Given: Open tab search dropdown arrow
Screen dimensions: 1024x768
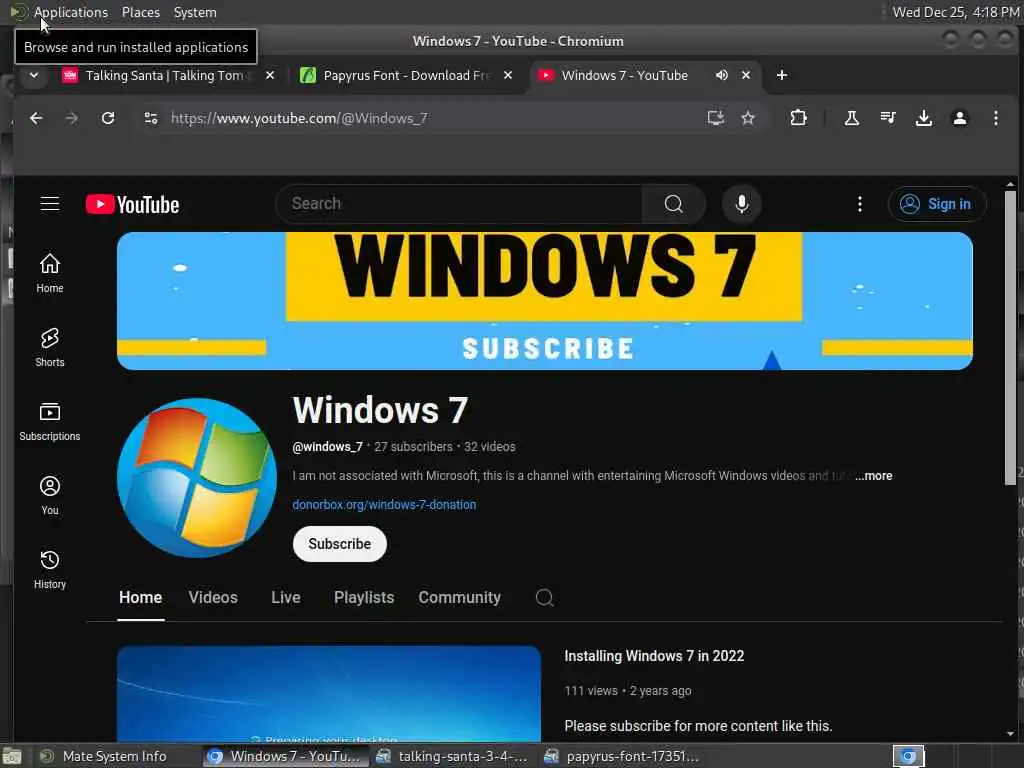Looking at the screenshot, I should pos(34,75).
